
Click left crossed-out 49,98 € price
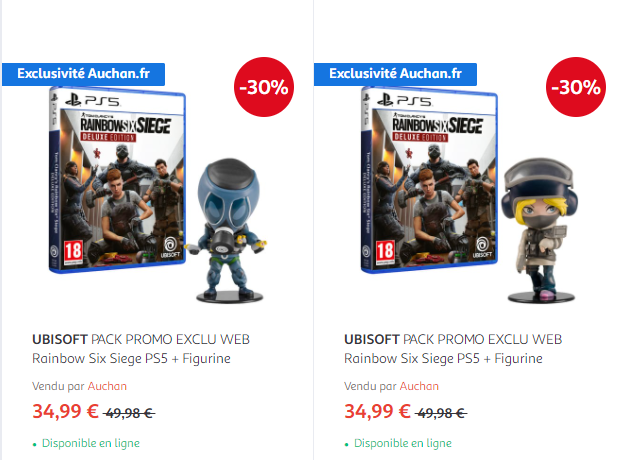coord(129,413)
